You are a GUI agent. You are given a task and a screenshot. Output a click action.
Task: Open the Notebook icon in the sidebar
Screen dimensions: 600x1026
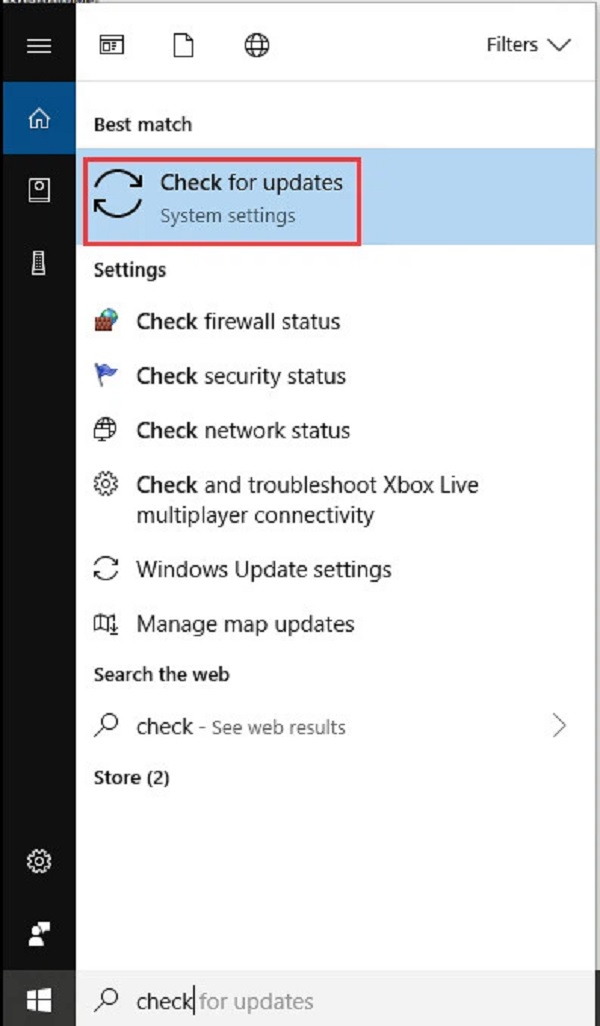[x=38, y=191]
